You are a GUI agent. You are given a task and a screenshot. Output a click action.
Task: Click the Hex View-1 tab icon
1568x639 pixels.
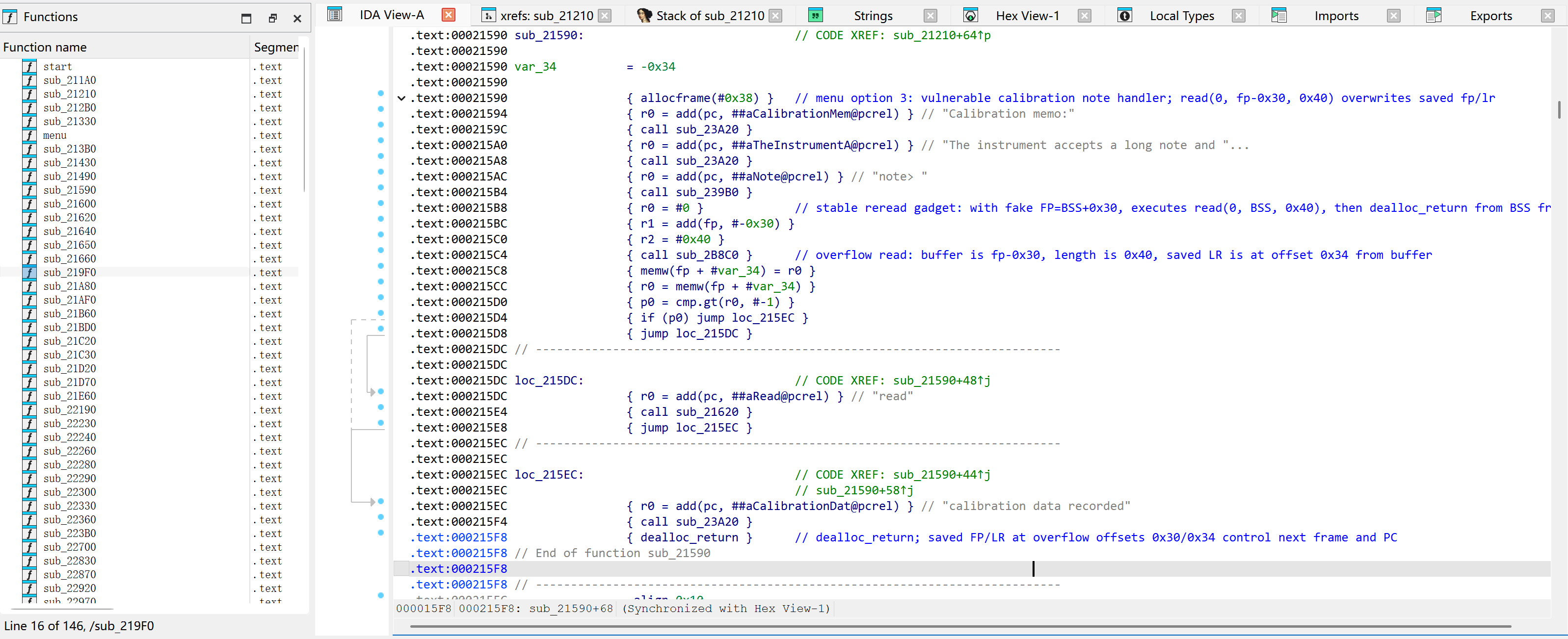pos(970,16)
